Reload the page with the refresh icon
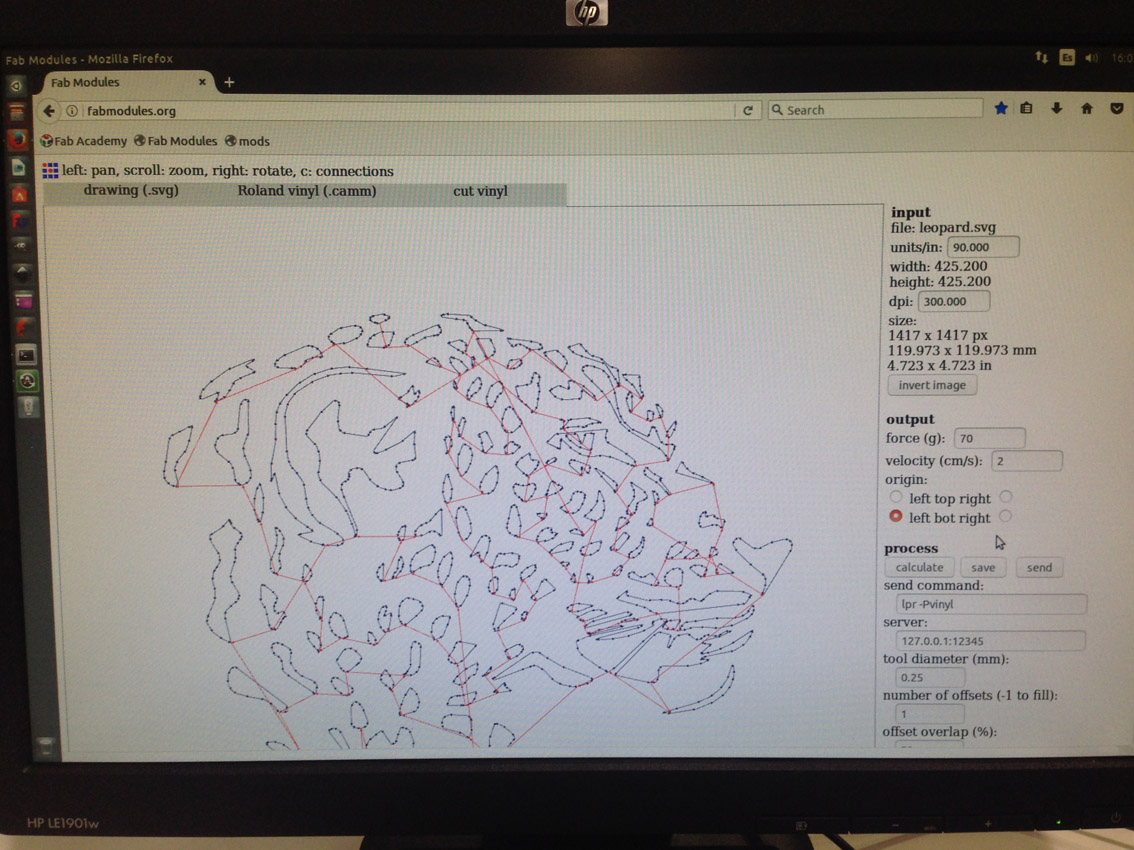Screen dimensions: 1134x850 (748, 110)
